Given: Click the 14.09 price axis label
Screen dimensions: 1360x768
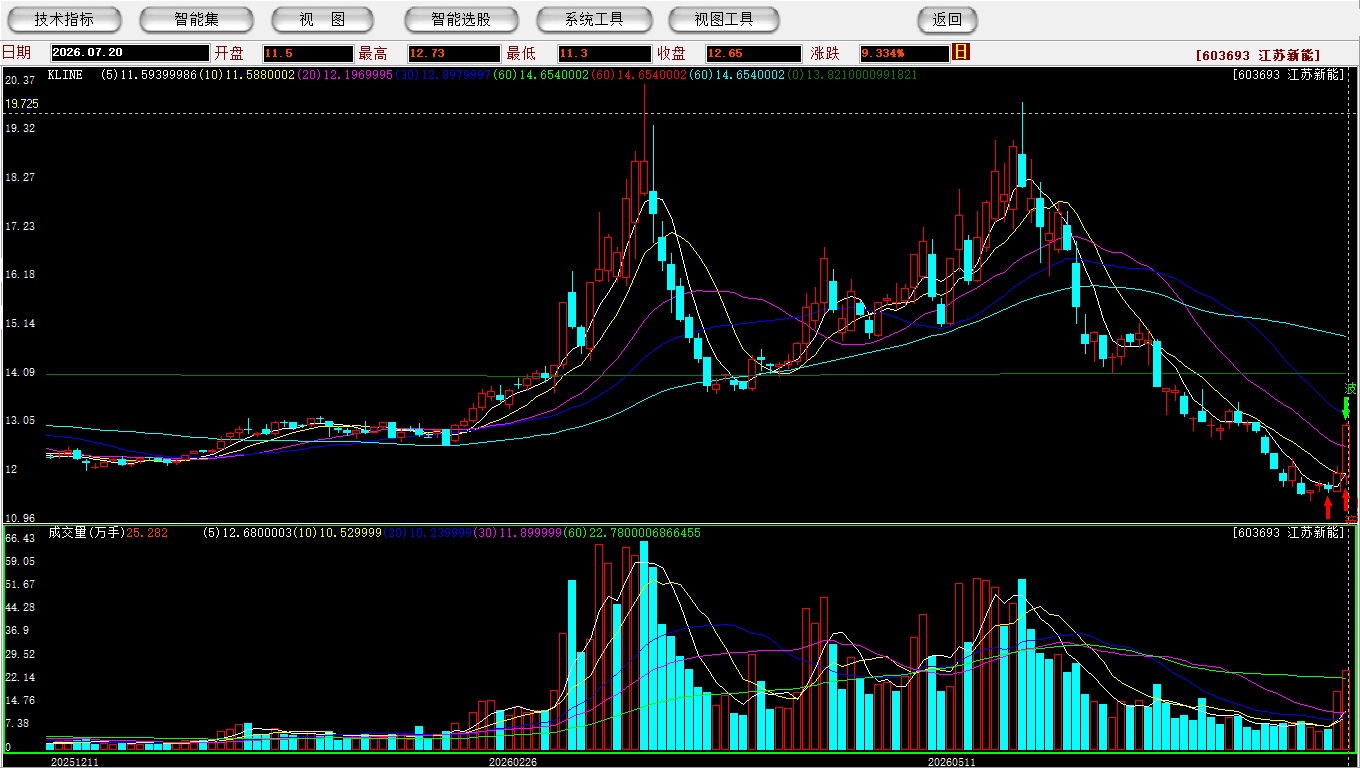Looking at the screenshot, I should [x=20, y=373].
